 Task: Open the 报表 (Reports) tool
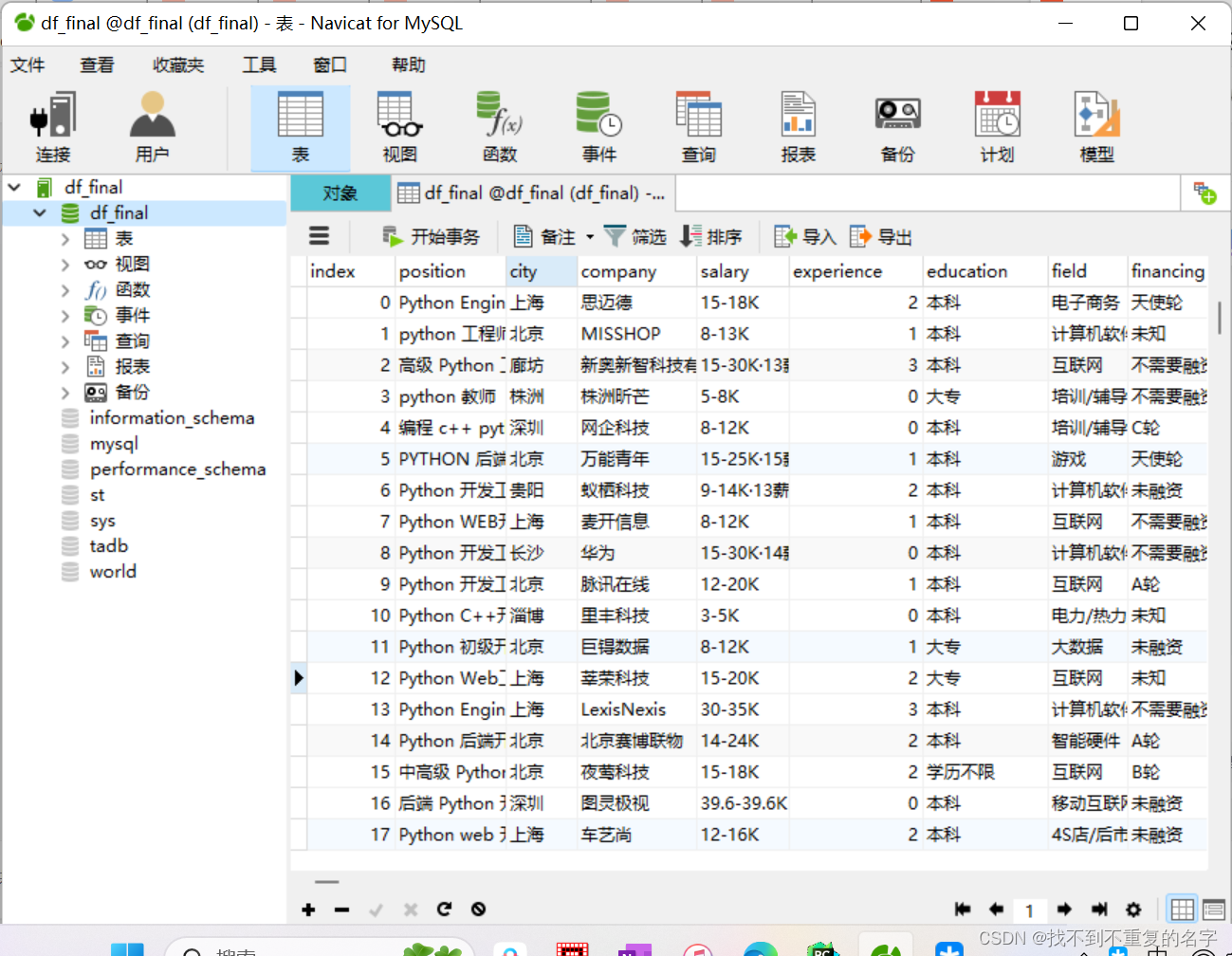pyautogui.click(x=798, y=123)
